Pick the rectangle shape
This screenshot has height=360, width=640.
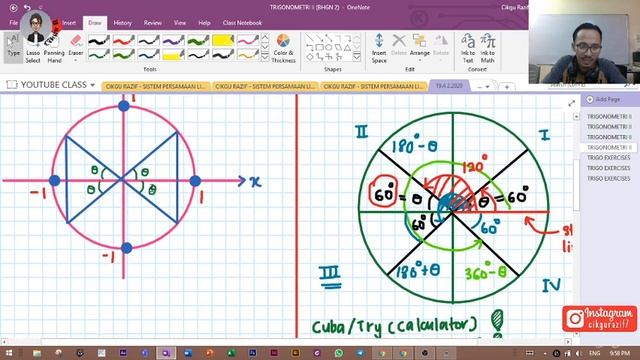click(319, 47)
